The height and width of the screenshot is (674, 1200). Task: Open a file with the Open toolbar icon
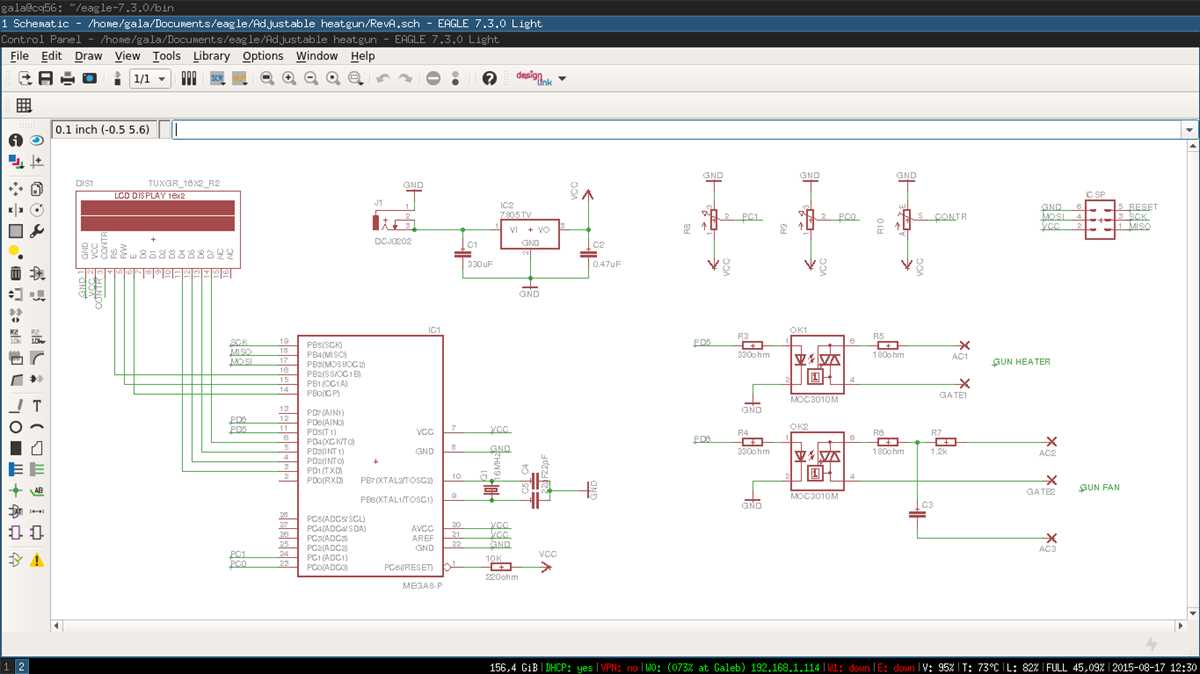pos(24,78)
